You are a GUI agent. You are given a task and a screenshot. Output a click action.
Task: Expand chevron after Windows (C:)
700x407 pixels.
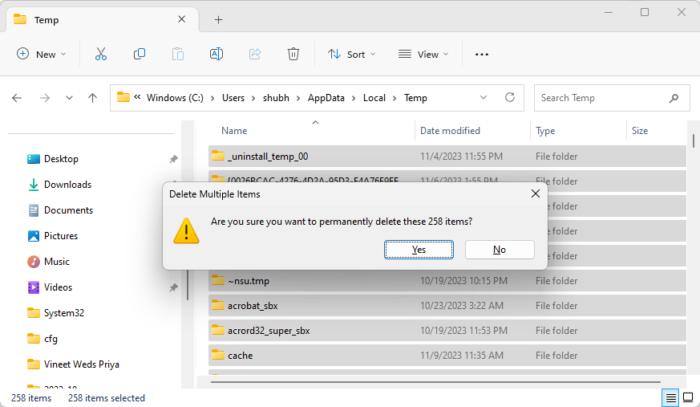212,98
